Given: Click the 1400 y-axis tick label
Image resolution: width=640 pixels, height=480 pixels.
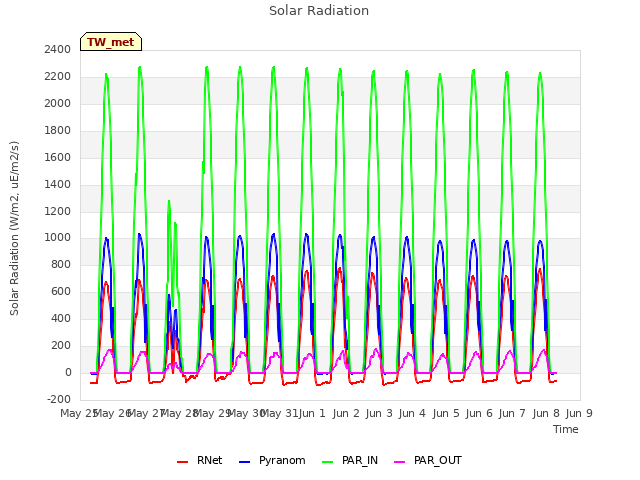Looking at the screenshot, I should 58,184.
